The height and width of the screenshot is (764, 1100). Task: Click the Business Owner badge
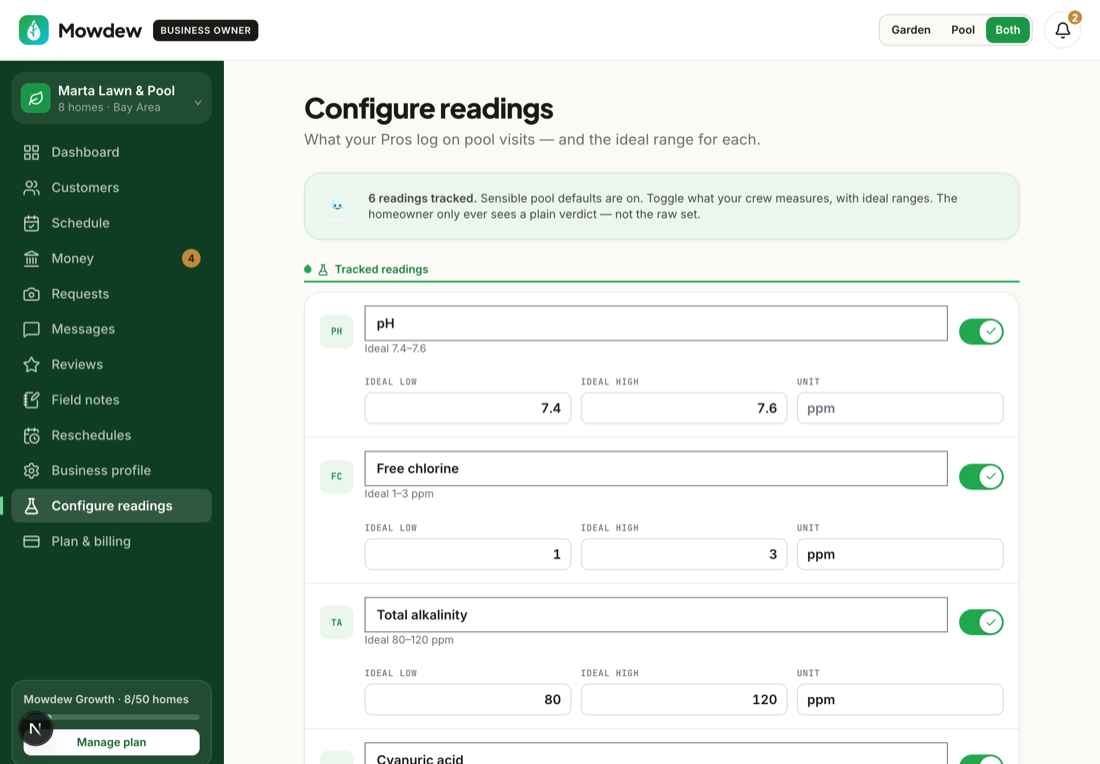point(206,30)
